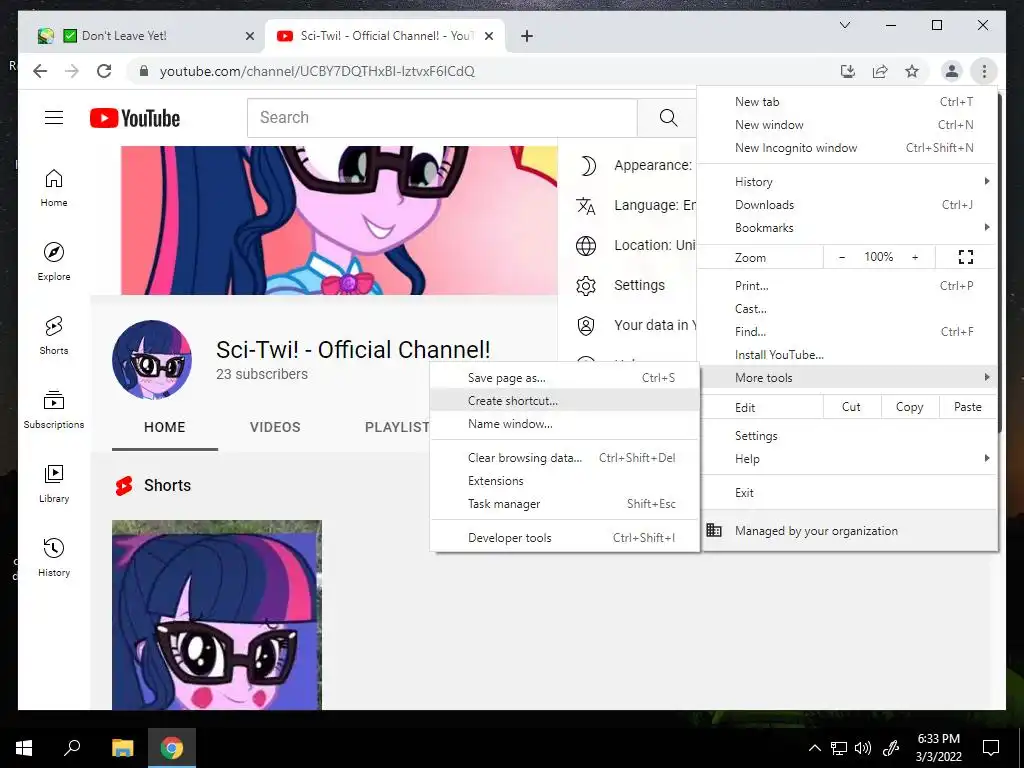Screen dimensions: 1024x768
Task: Click the Language translate icon
Action: pyautogui.click(x=586, y=206)
